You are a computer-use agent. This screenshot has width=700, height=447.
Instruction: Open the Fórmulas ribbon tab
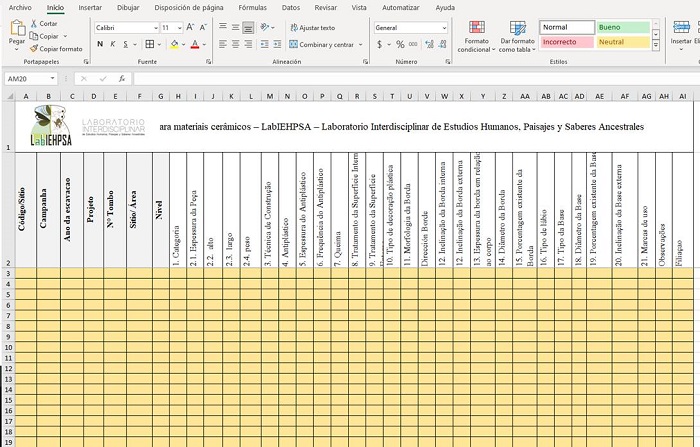(x=252, y=7)
